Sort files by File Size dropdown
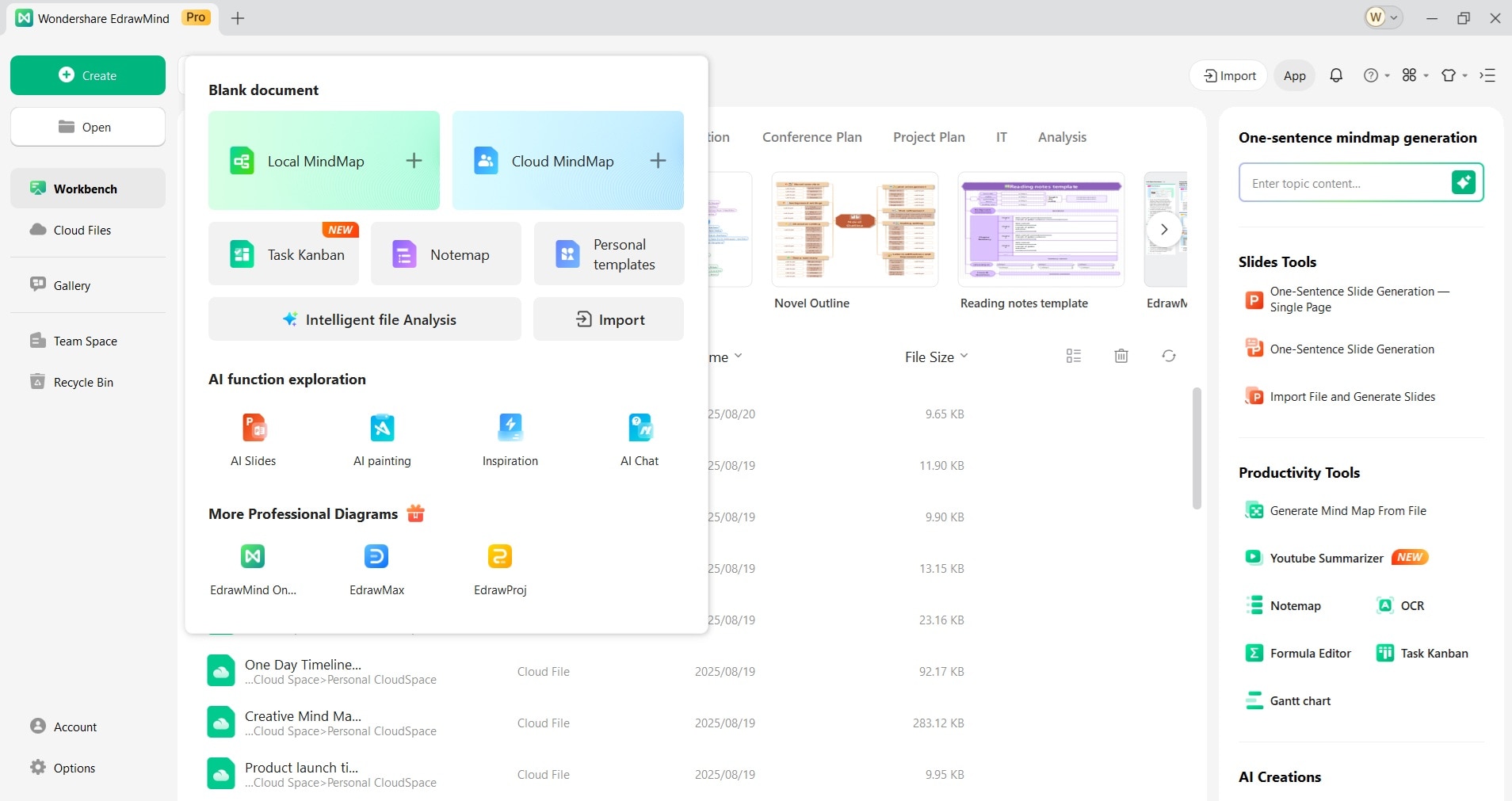Screen dimensions: 1512x801 point(937,357)
